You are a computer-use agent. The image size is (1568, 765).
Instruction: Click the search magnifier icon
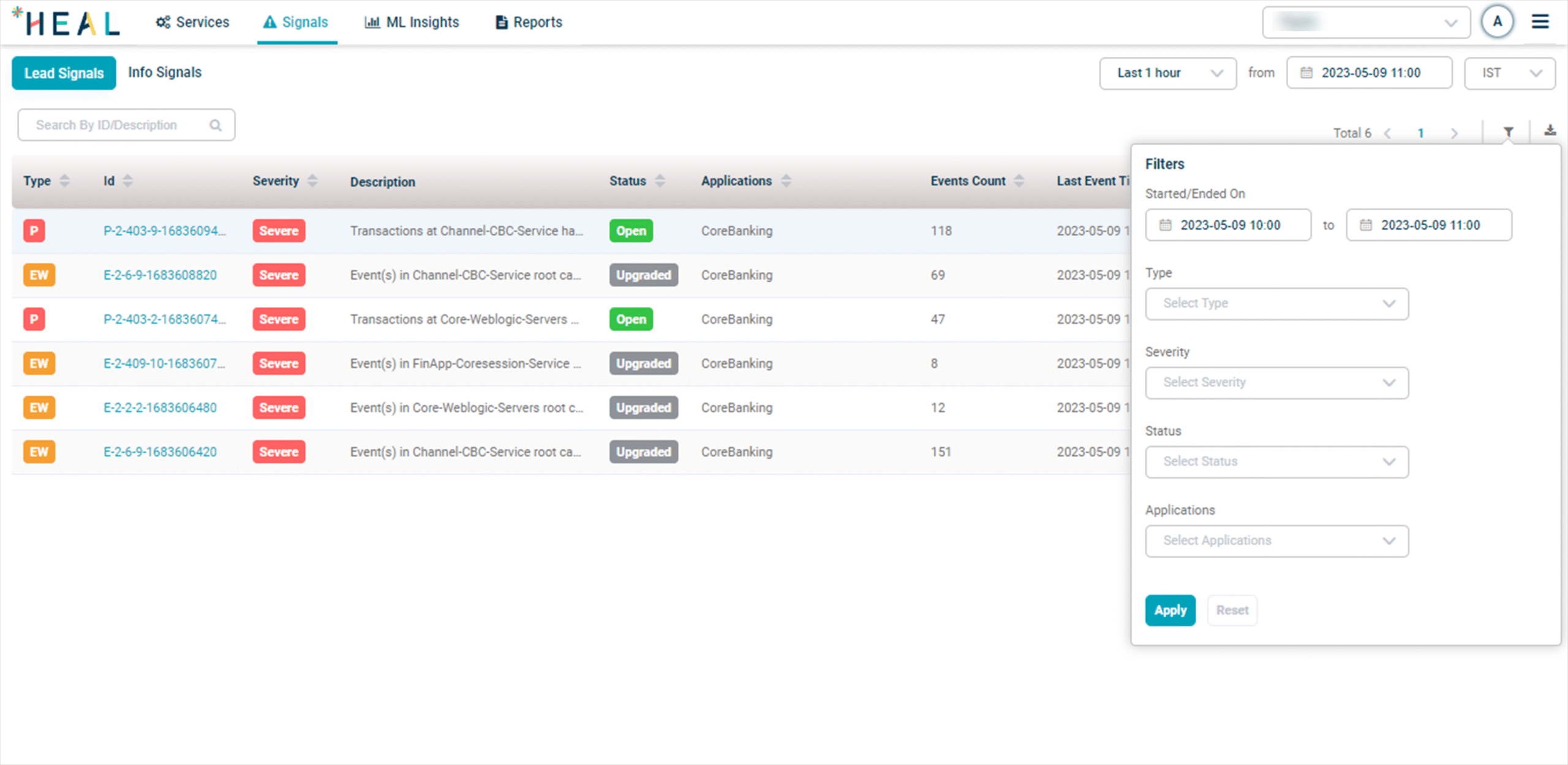[215, 126]
